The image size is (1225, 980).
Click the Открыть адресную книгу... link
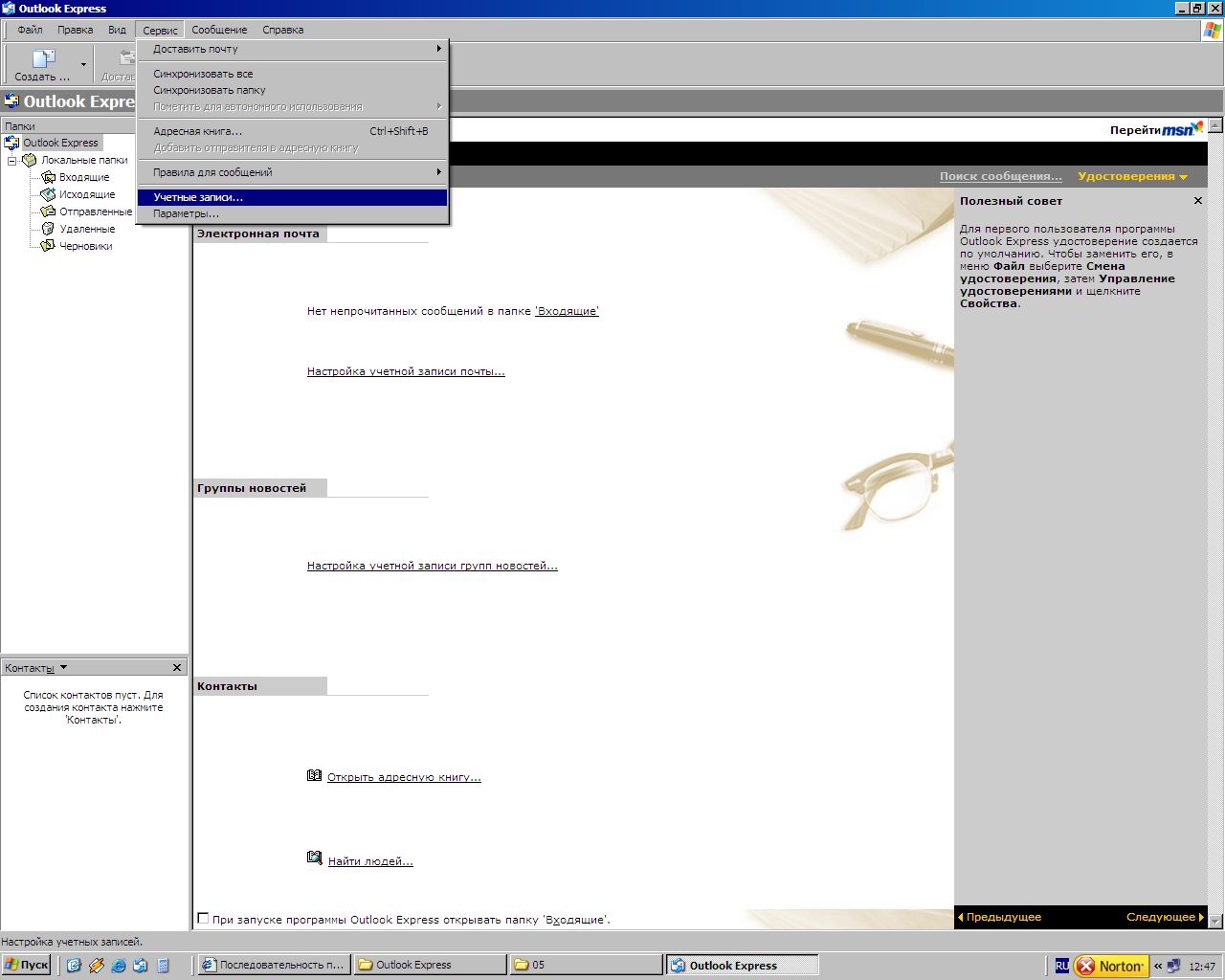coord(404,777)
